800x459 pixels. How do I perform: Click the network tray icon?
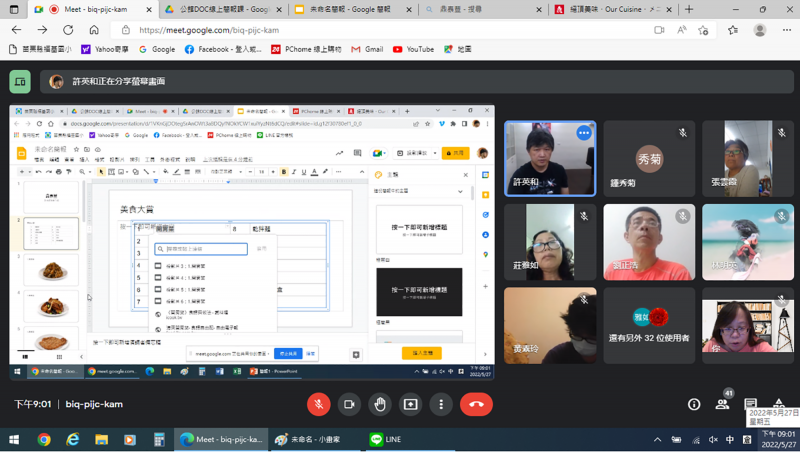pyautogui.click(x=696, y=440)
